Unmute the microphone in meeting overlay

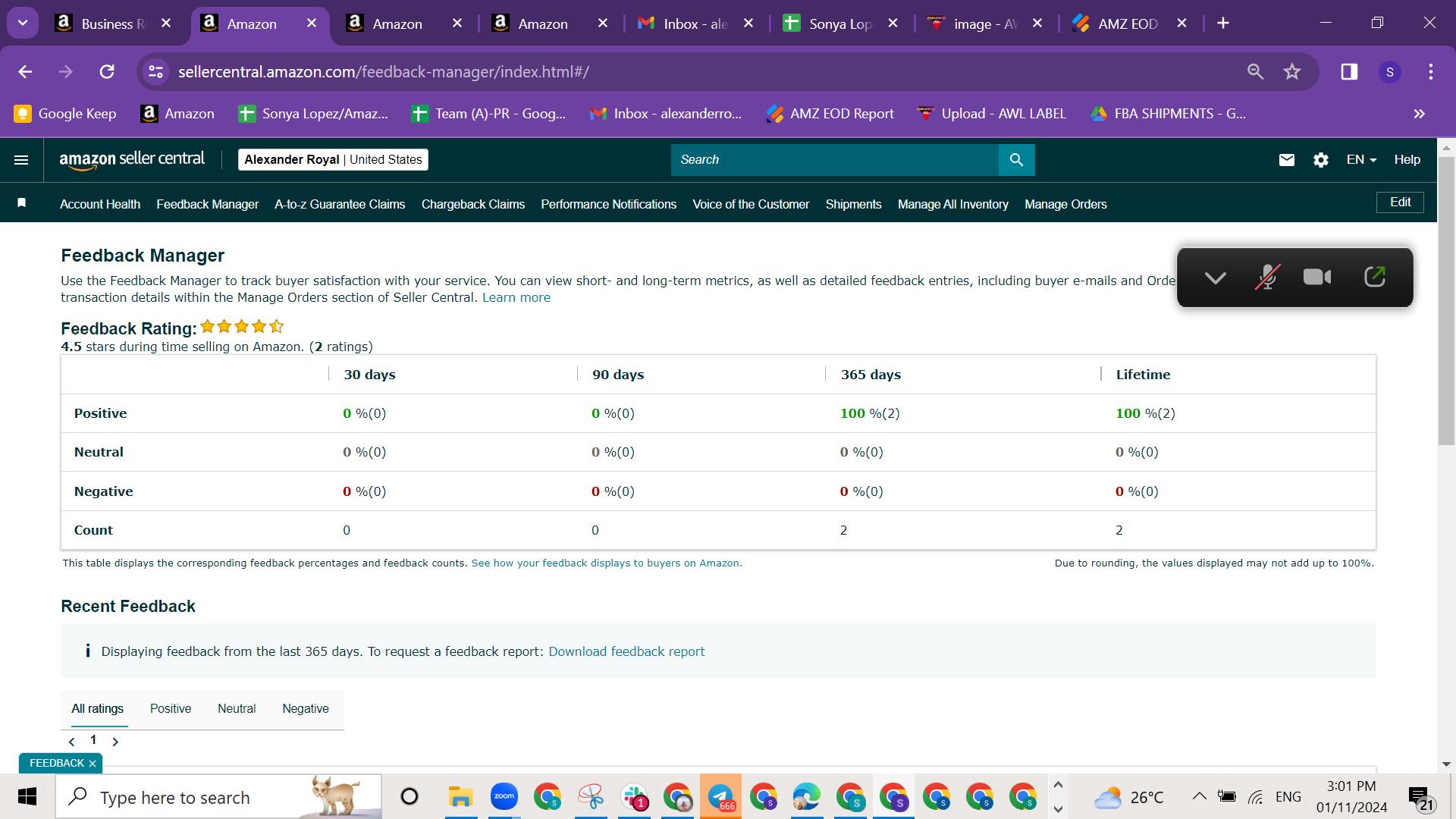[x=1267, y=277]
